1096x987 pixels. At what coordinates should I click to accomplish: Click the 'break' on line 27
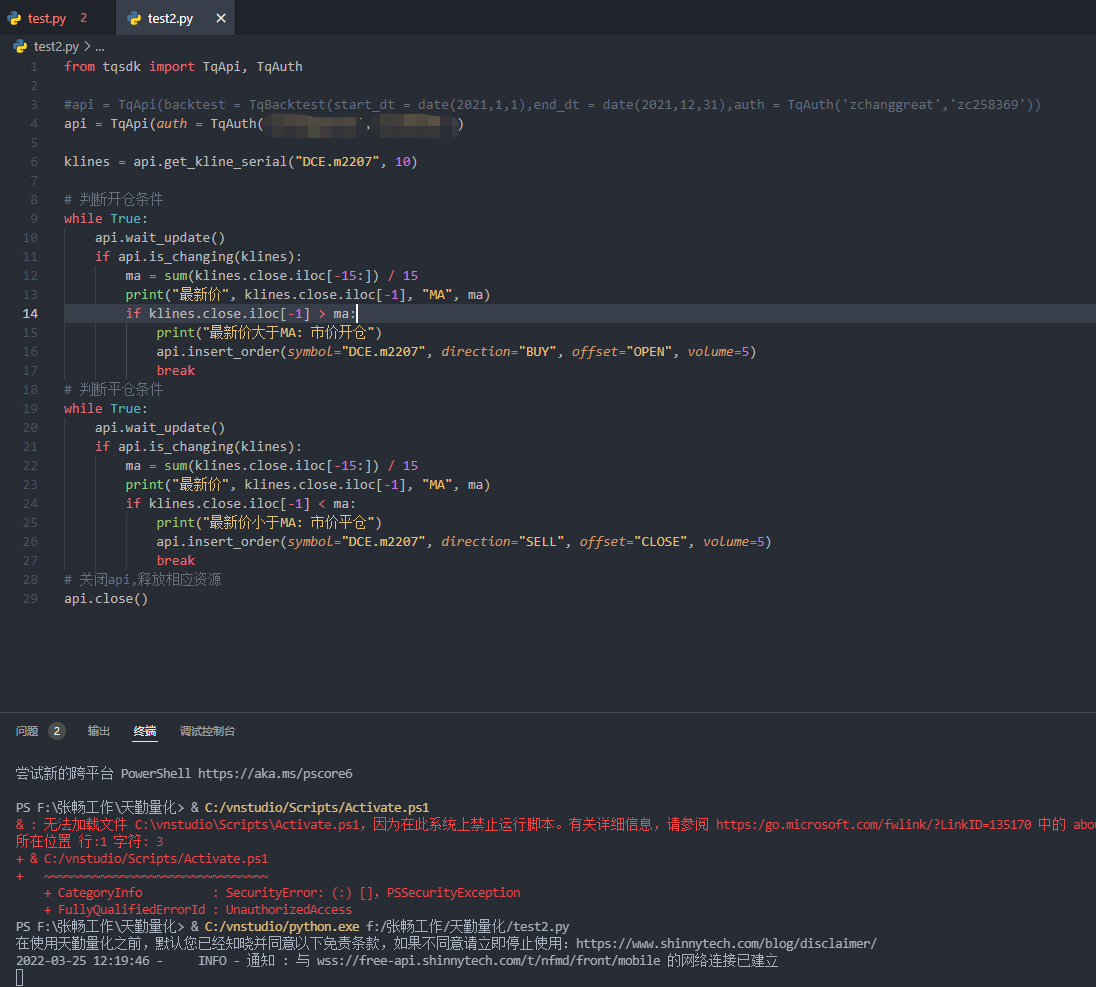(x=175, y=561)
